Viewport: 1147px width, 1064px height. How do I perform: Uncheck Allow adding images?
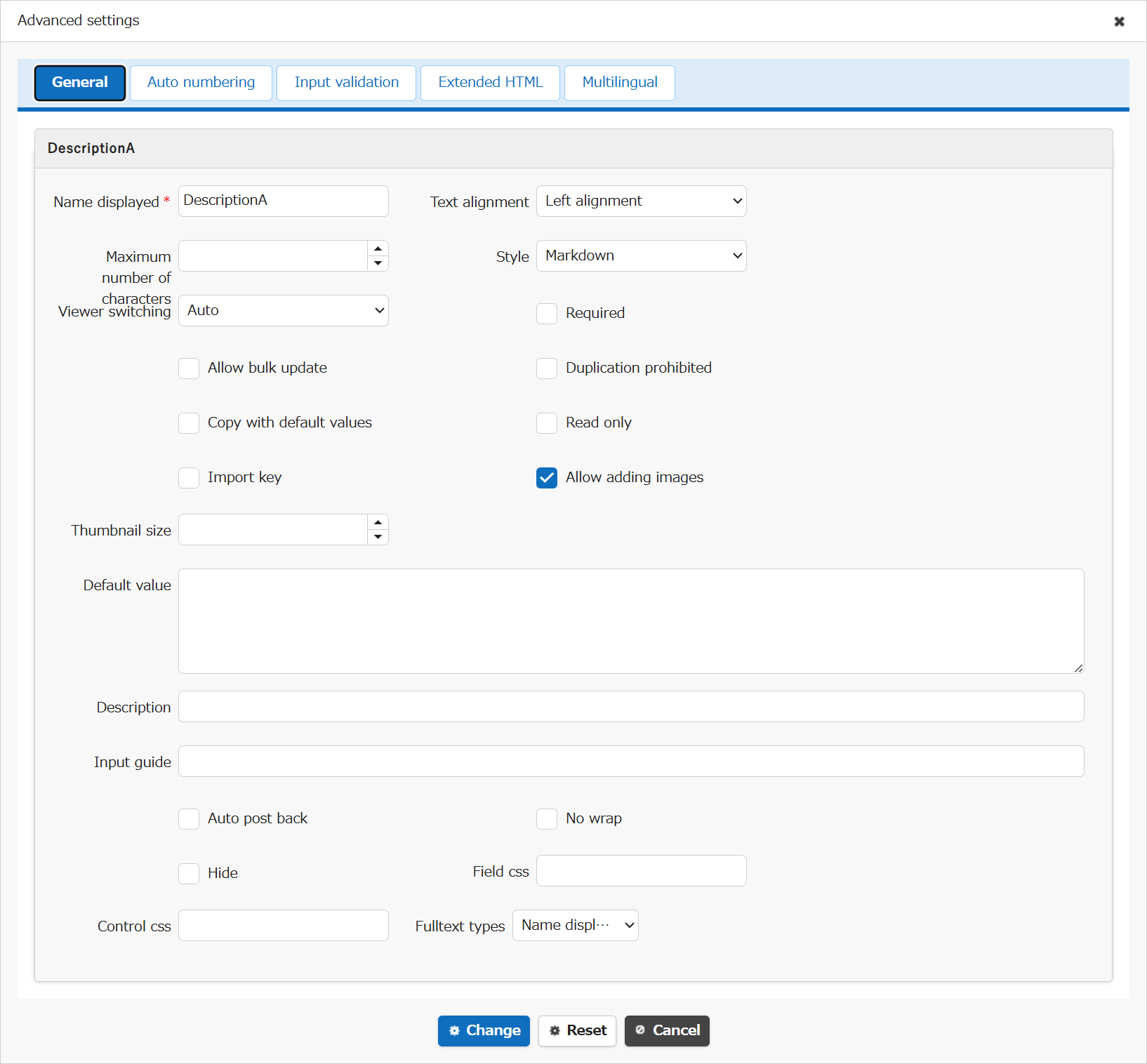[x=547, y=477]
